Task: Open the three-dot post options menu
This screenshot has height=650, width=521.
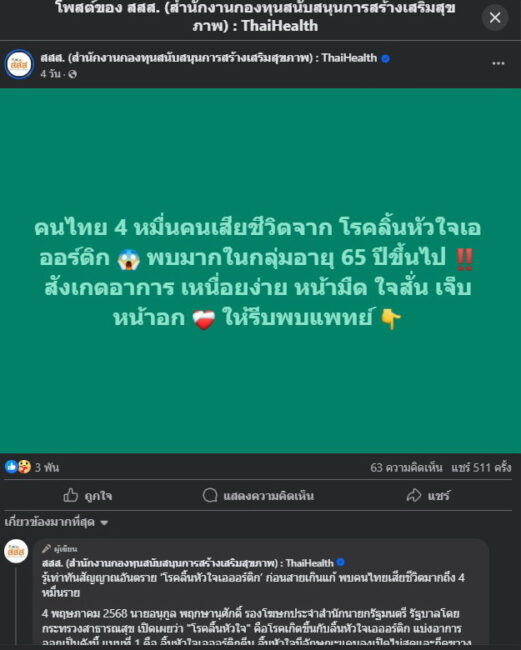Action: pos(498,63)
